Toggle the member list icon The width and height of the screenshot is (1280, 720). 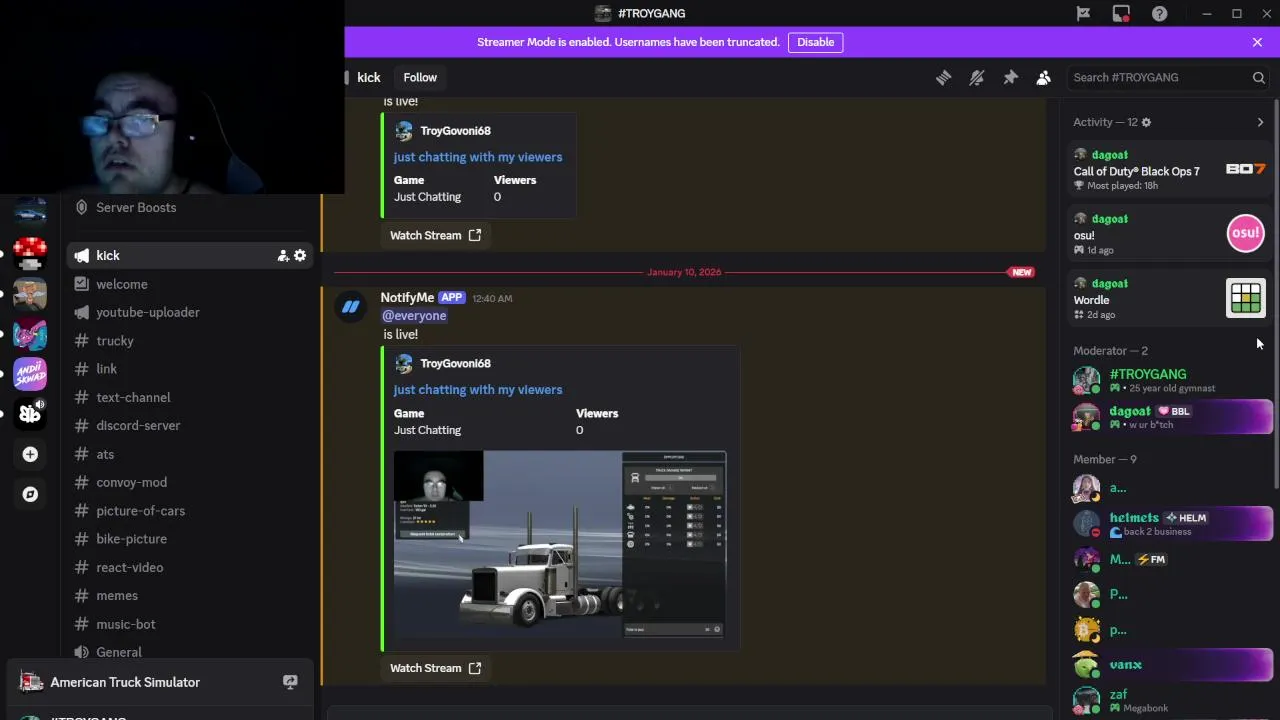(x=1043, y=77)
